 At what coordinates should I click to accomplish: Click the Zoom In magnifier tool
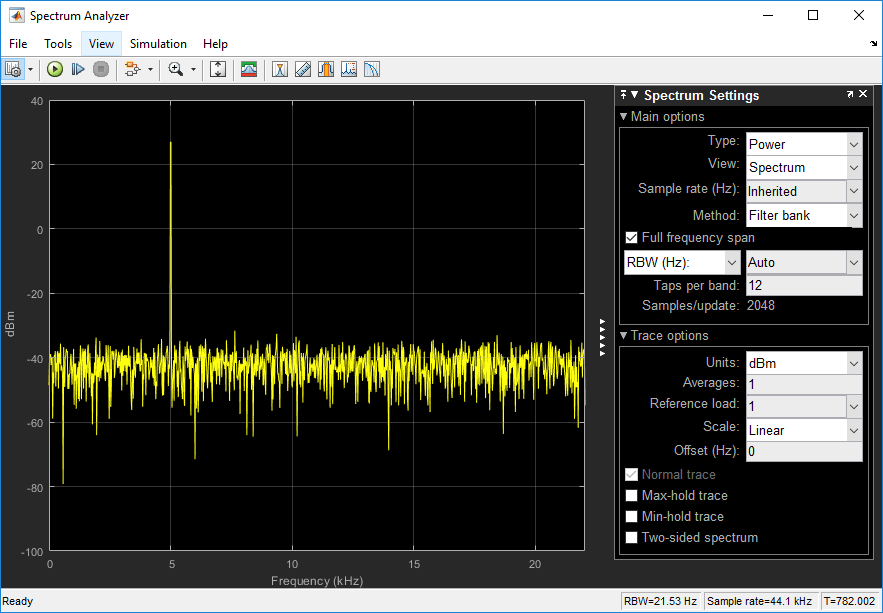(176, 69)
